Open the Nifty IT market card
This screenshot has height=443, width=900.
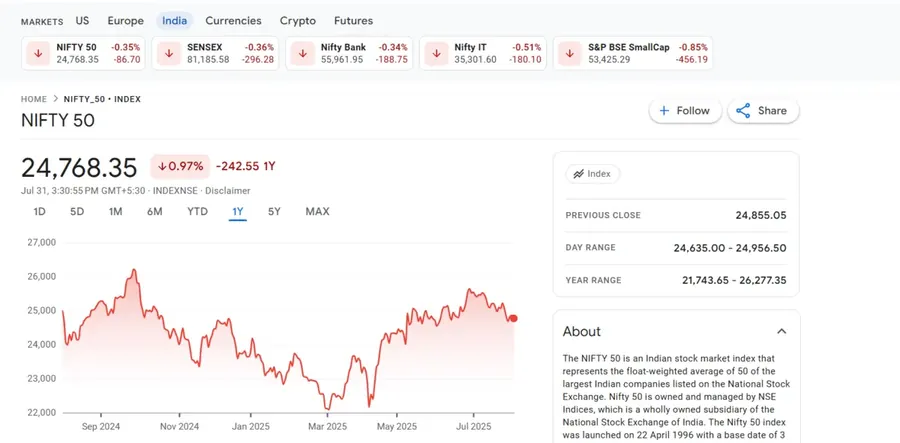click(483, 53)
